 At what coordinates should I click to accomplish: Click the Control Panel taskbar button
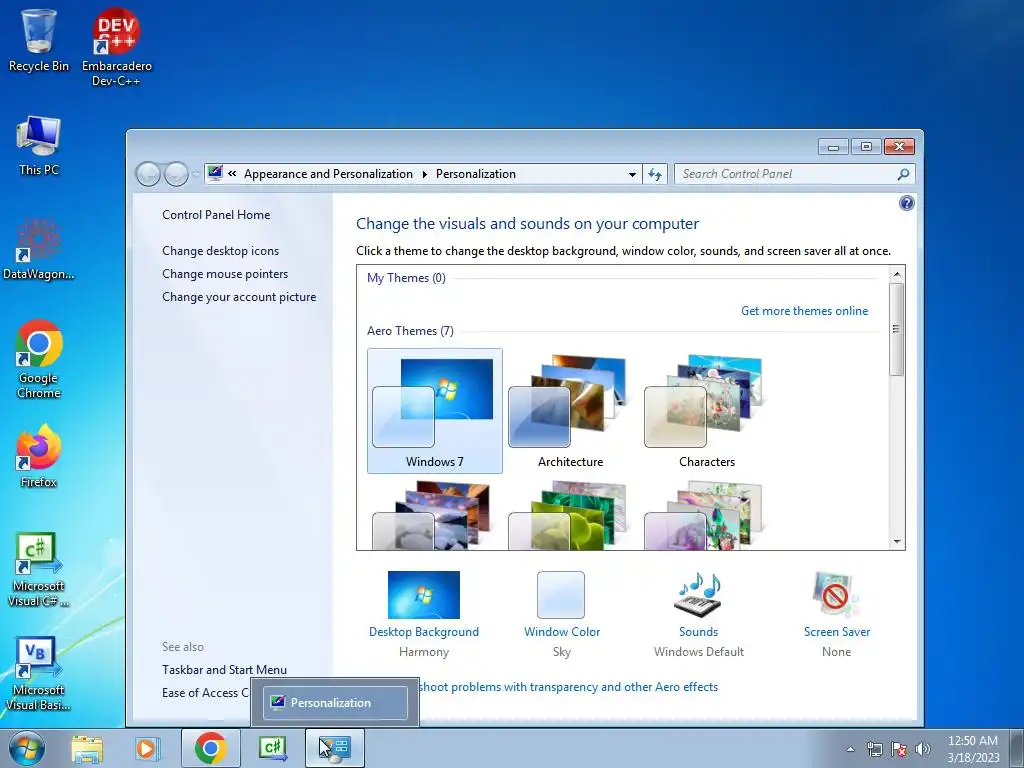[x=335, y=748]
